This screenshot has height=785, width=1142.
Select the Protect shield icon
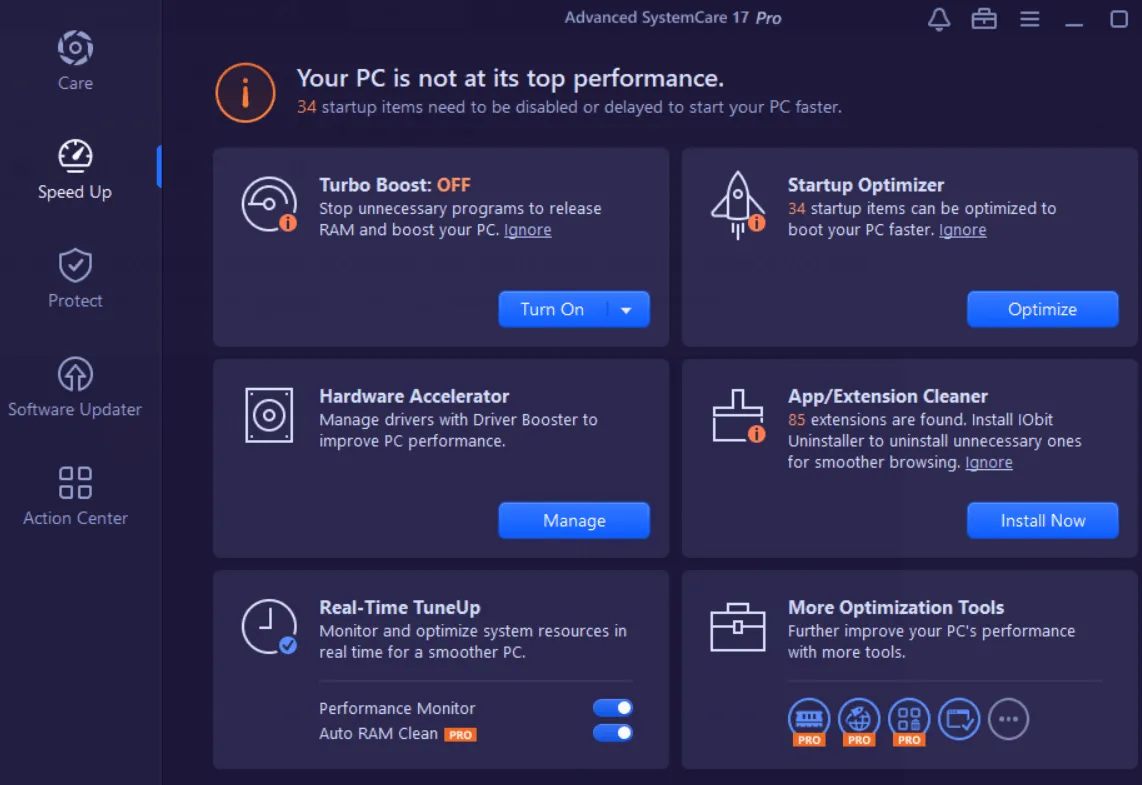tap(75, 263)
